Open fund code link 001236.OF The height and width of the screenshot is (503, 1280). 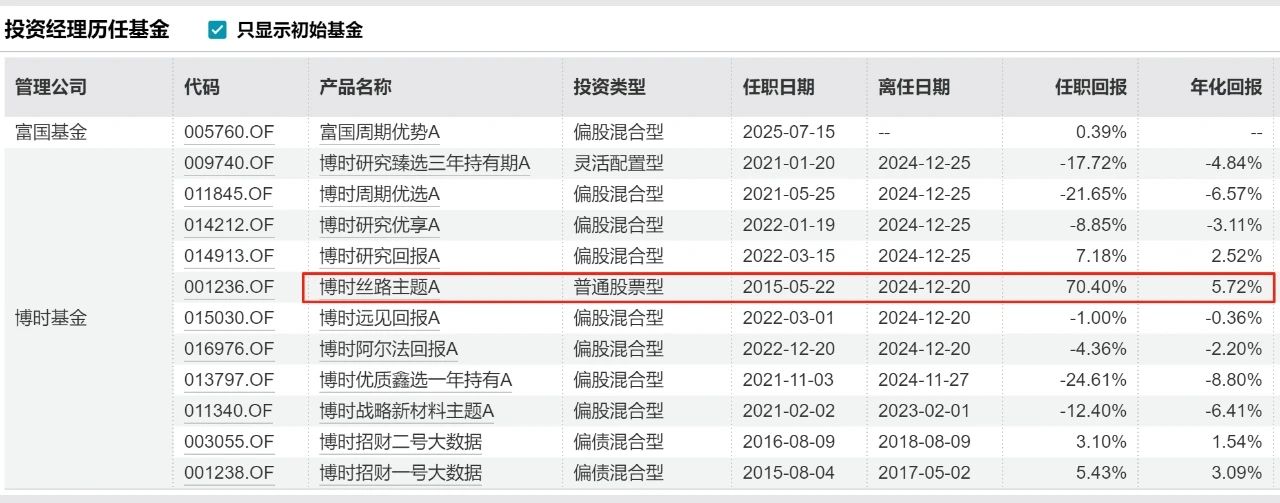229,287
